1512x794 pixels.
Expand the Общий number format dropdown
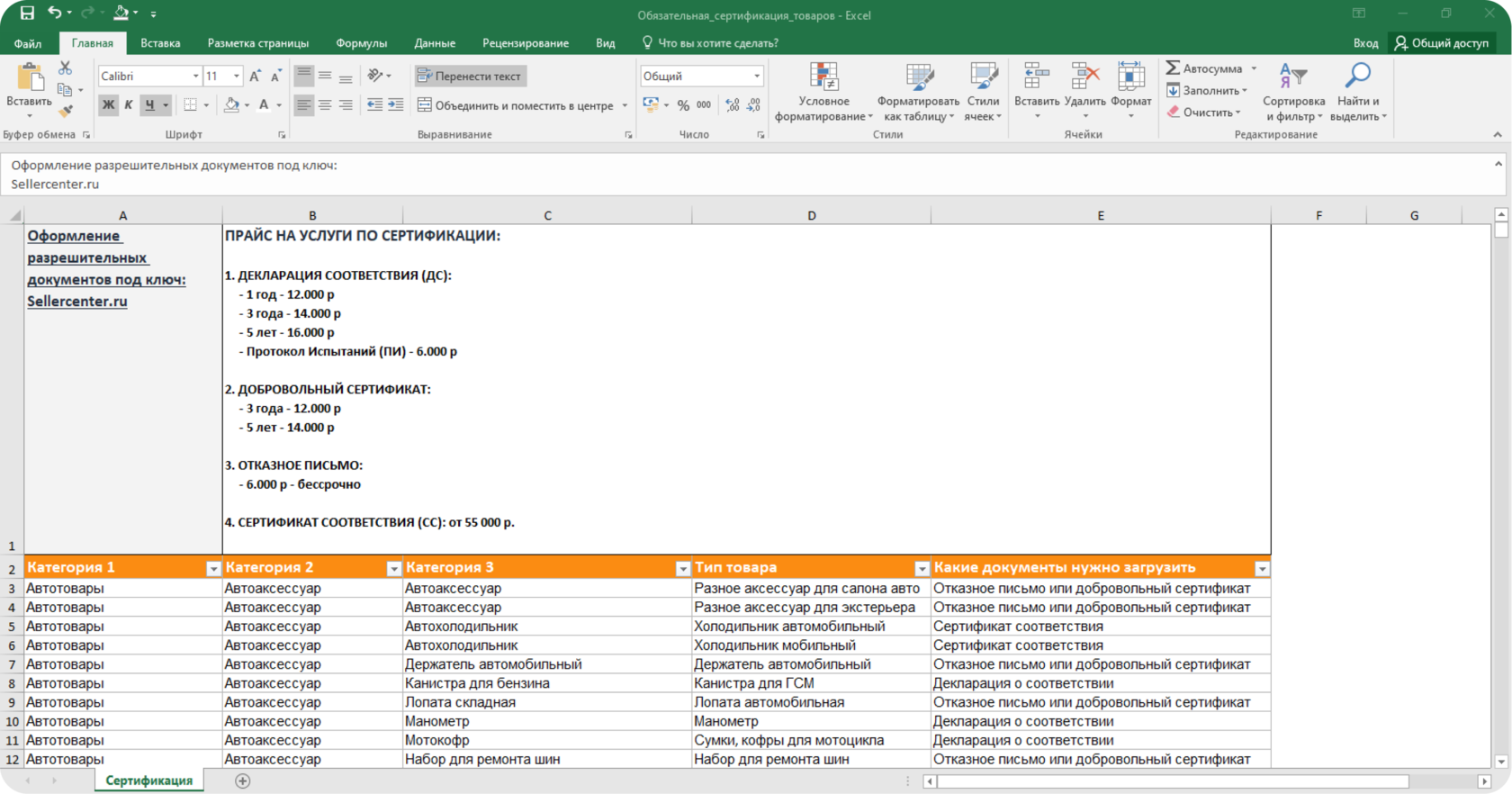756,77
